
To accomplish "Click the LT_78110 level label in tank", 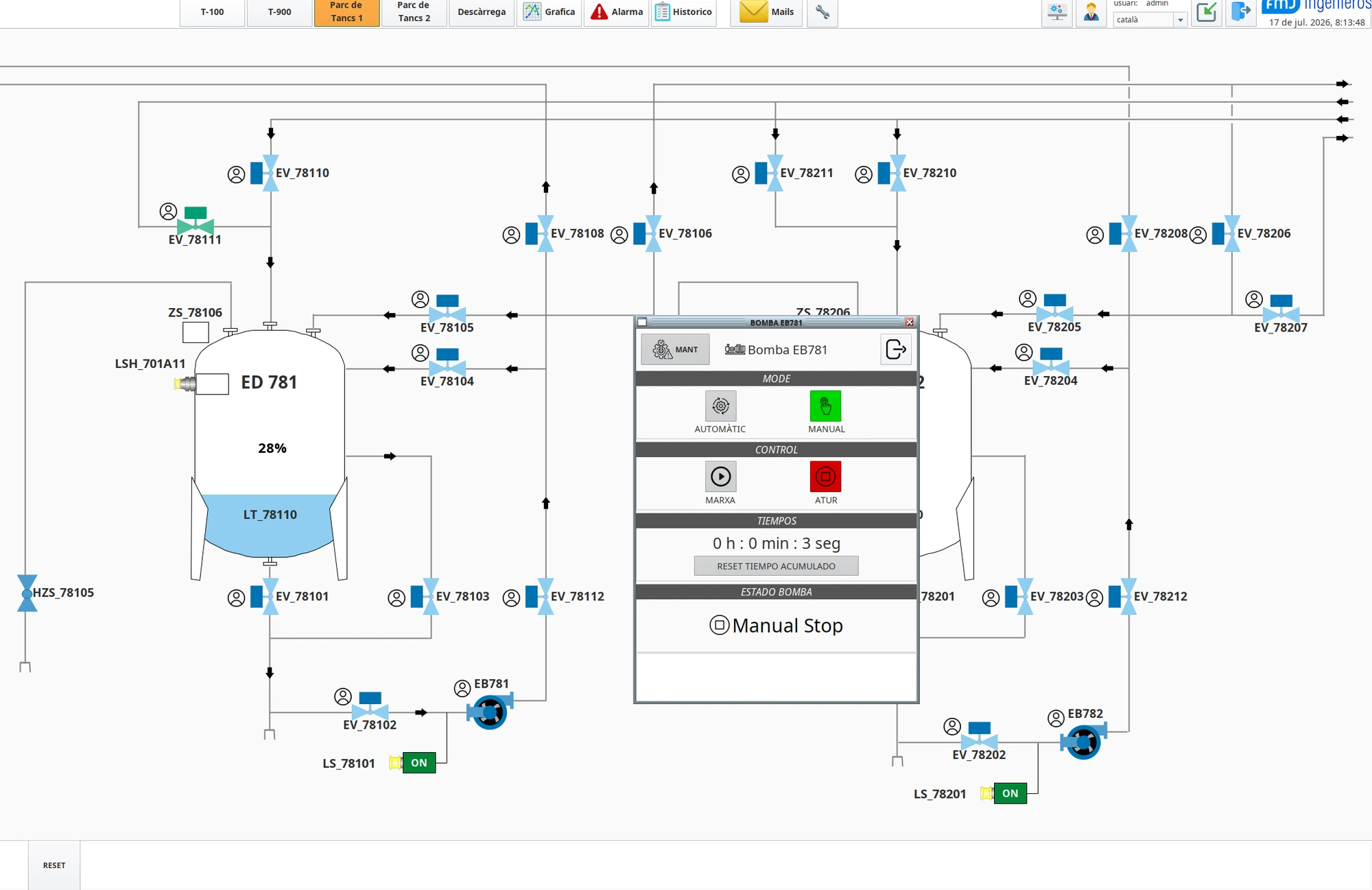I will point(270,515).
